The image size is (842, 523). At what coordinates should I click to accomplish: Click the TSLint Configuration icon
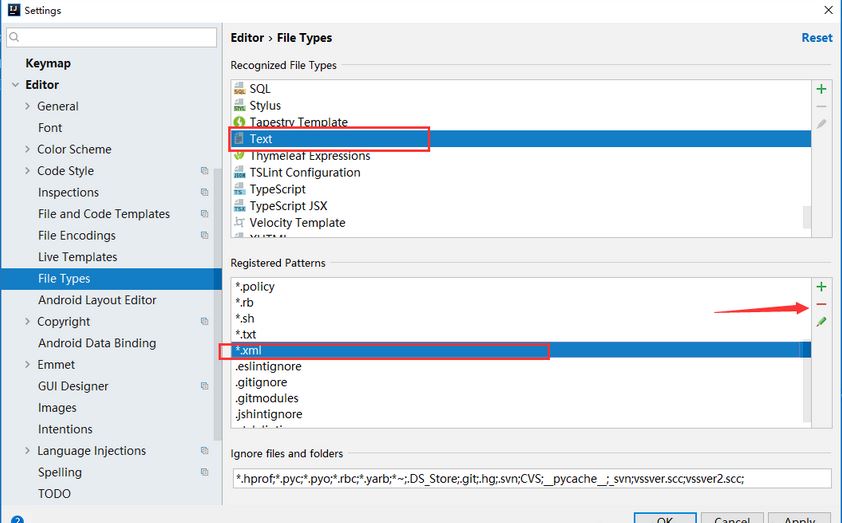click(x=239, y=172)
